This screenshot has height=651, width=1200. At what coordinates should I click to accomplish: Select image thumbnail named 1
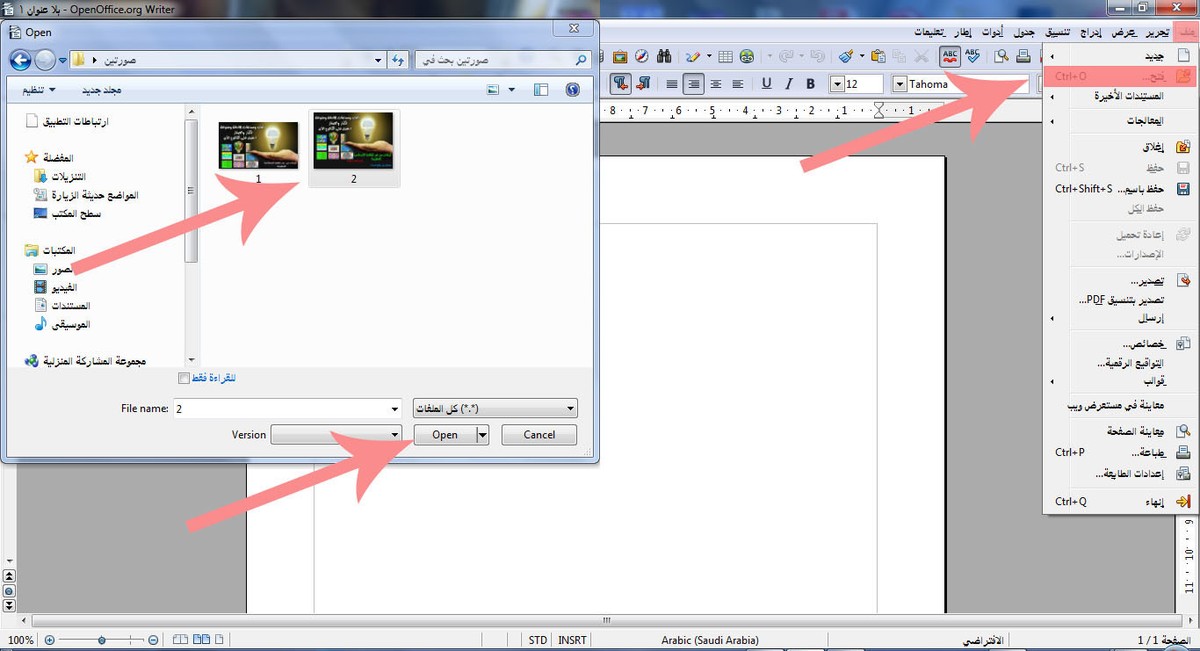[x=259, y=147]
